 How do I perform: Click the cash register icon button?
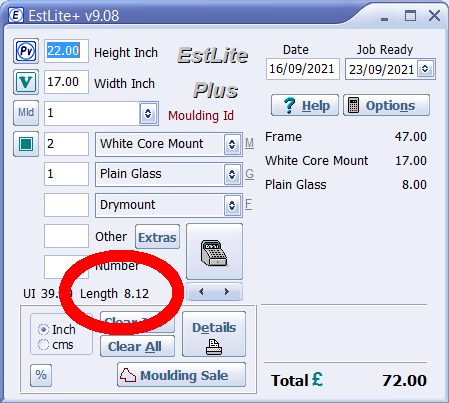[214, 252]
